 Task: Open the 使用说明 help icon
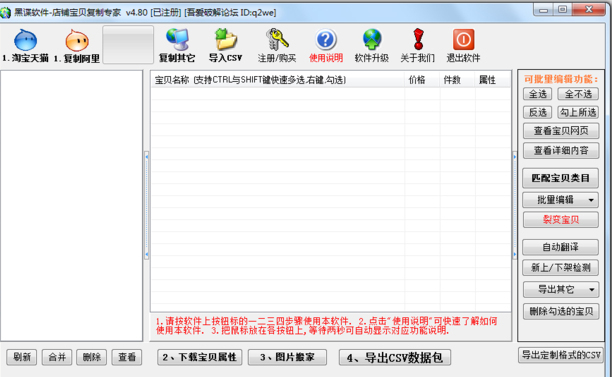[326, 39]
